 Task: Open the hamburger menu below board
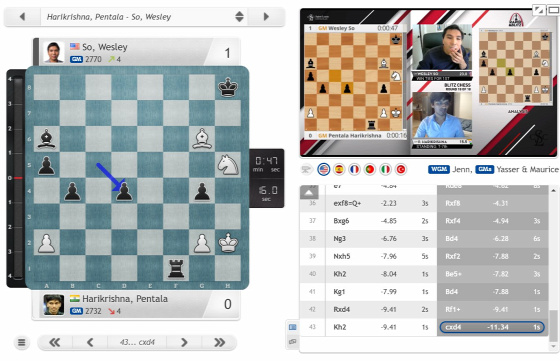pos(21,342)
